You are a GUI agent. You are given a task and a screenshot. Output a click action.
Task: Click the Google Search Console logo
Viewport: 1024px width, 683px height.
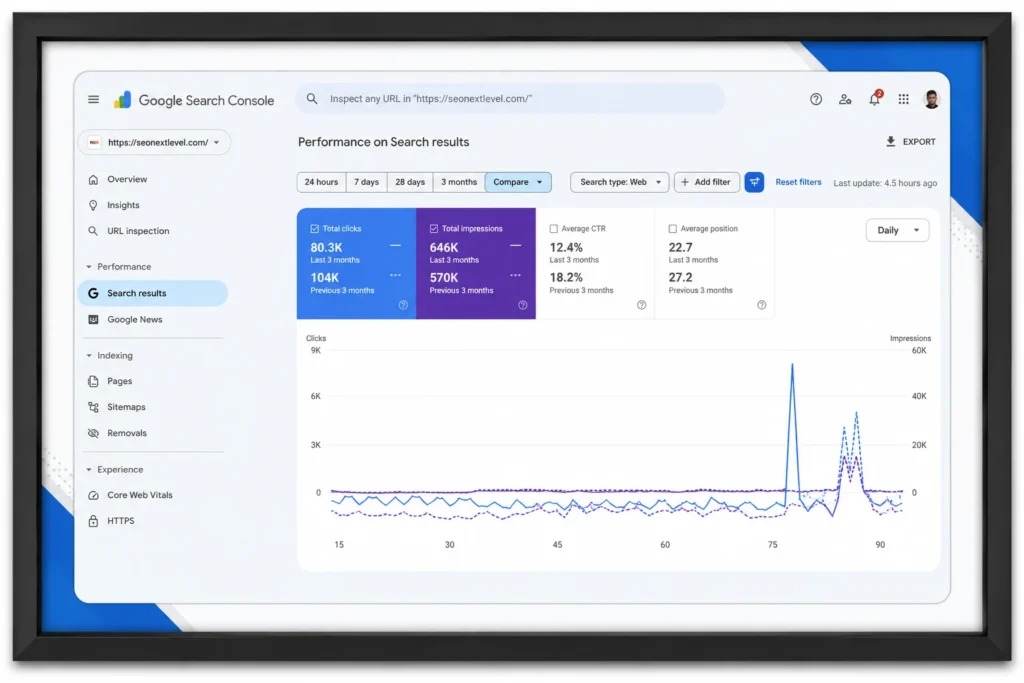coord(194,100)
